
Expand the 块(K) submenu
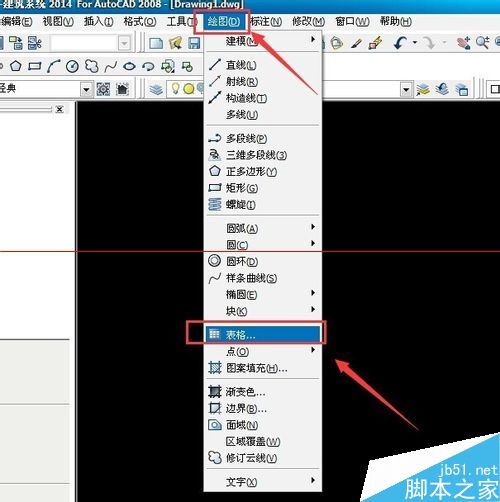tap(263, 311)
